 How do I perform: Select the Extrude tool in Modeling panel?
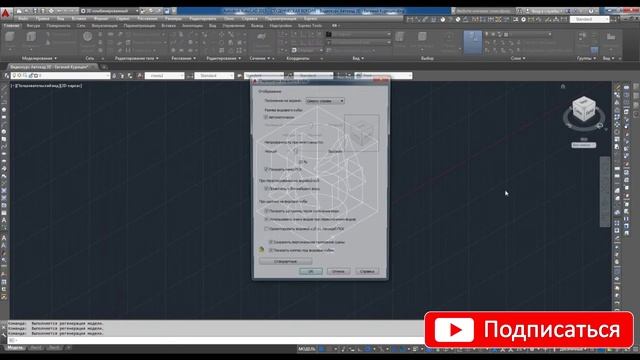click(x=31, y=38)
